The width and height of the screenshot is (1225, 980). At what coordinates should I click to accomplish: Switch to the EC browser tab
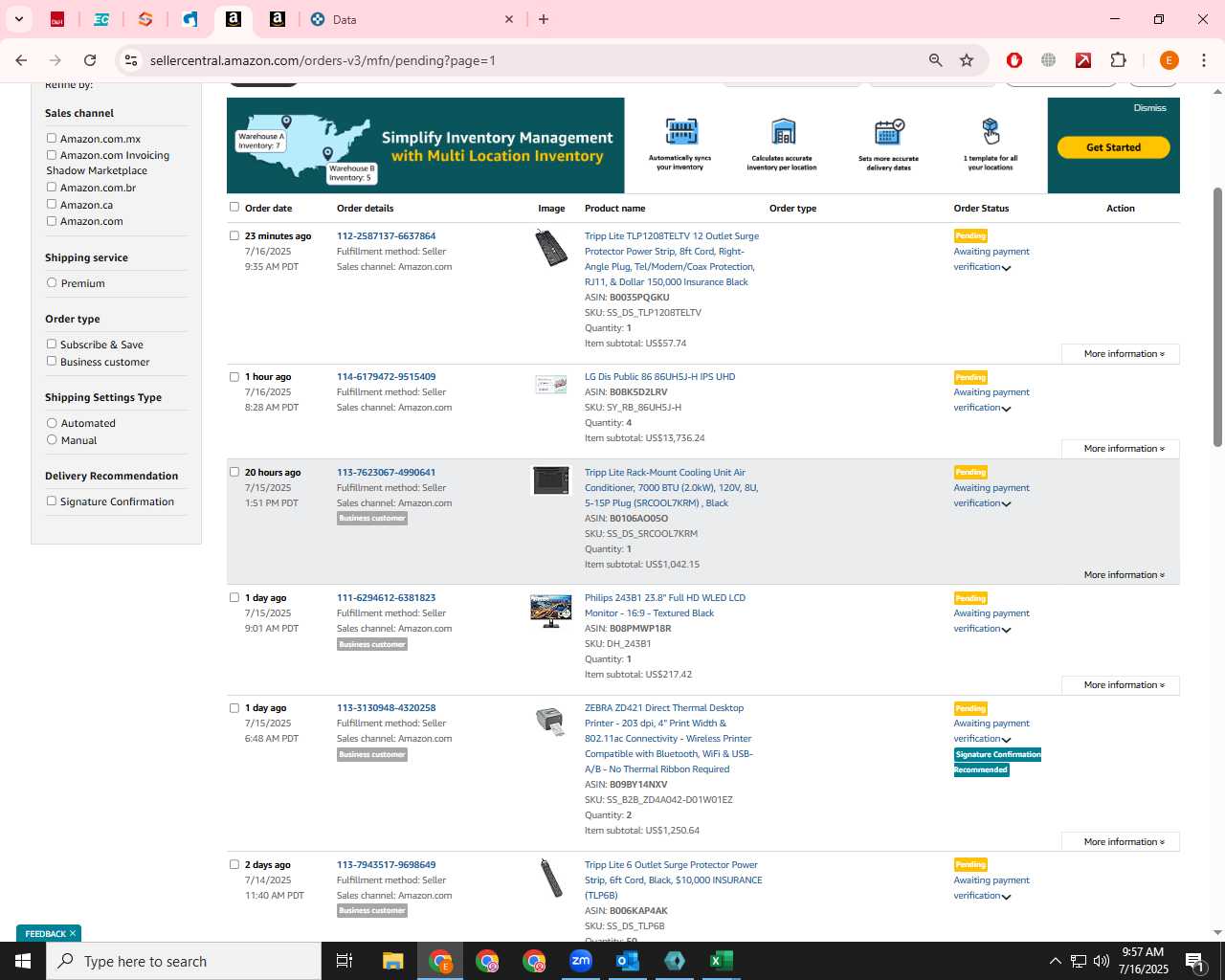[x=101, y=19]
